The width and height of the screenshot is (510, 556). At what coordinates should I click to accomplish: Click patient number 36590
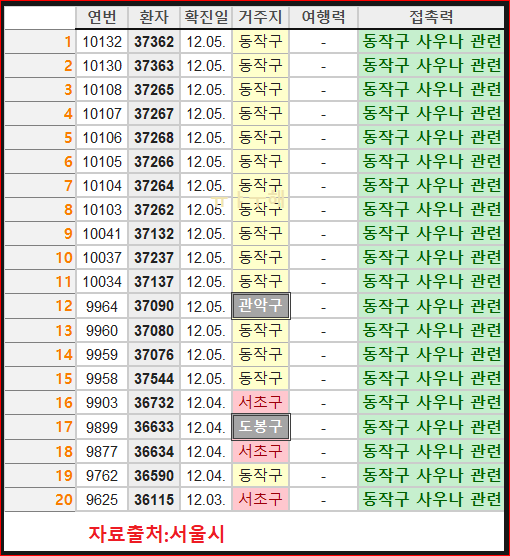[154, 476]
